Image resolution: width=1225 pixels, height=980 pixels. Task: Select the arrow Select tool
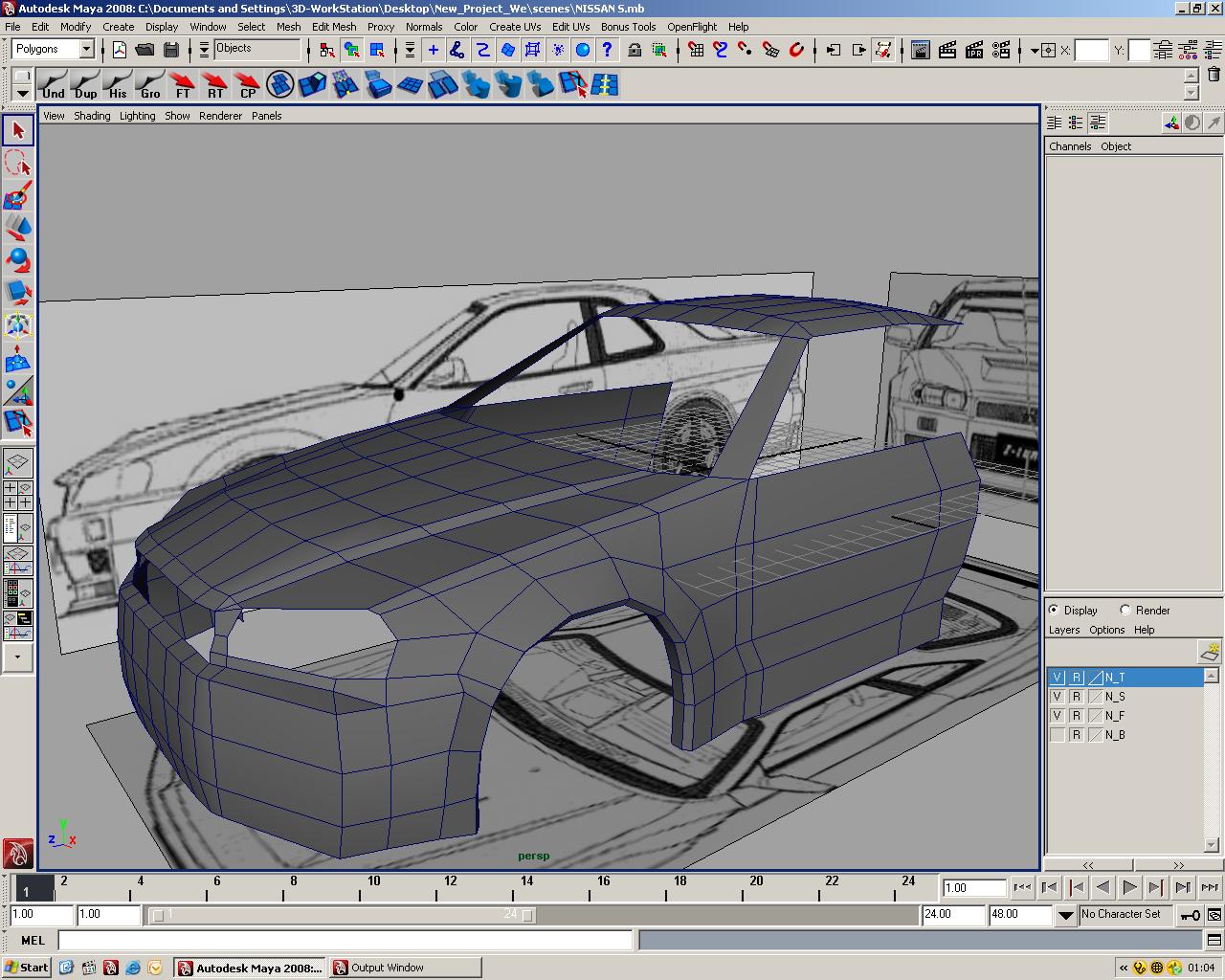[18, 130]
